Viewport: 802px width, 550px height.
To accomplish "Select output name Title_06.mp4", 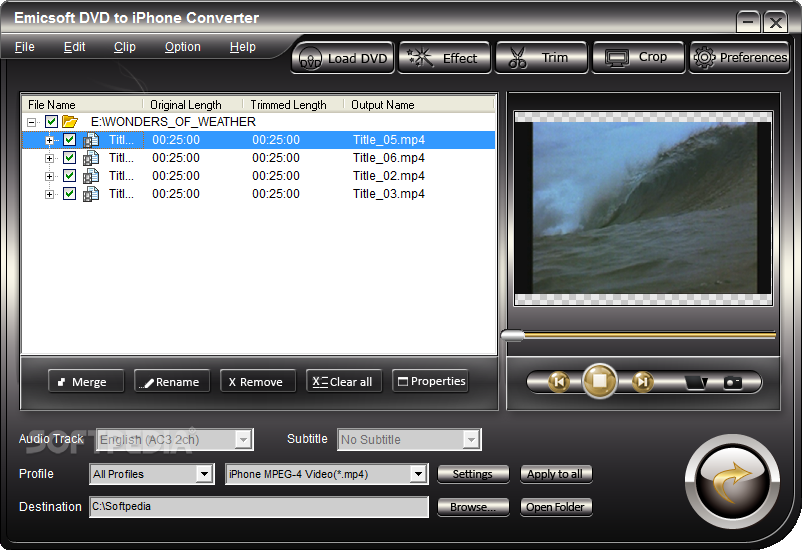I will 389,158.
